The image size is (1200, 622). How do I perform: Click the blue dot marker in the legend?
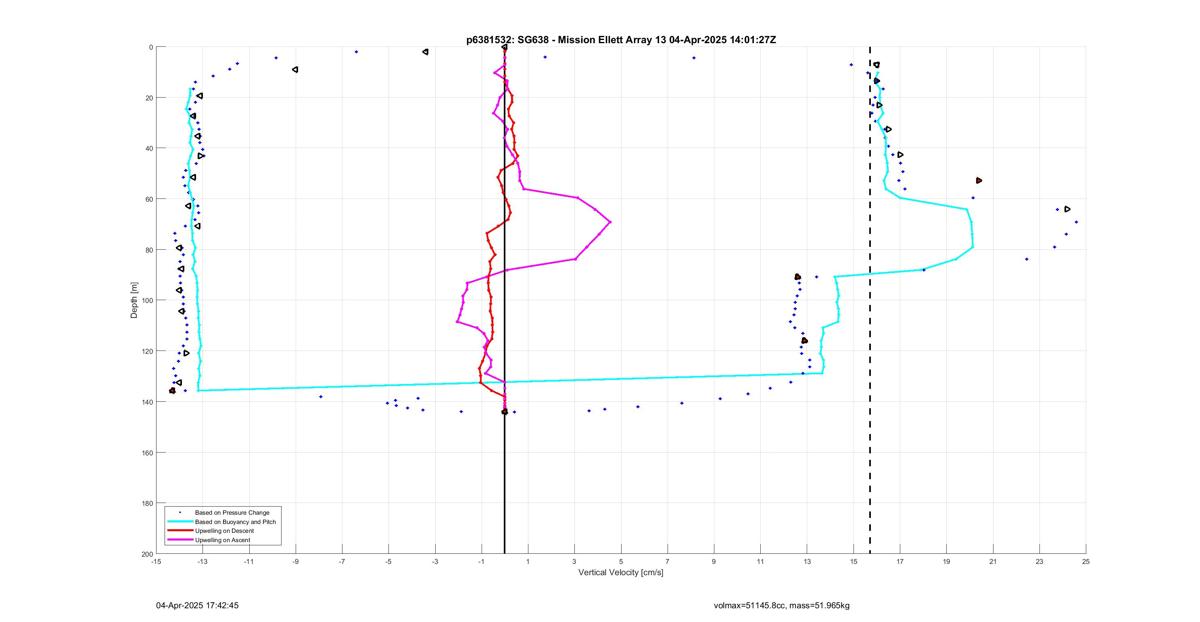click(180, 512)
